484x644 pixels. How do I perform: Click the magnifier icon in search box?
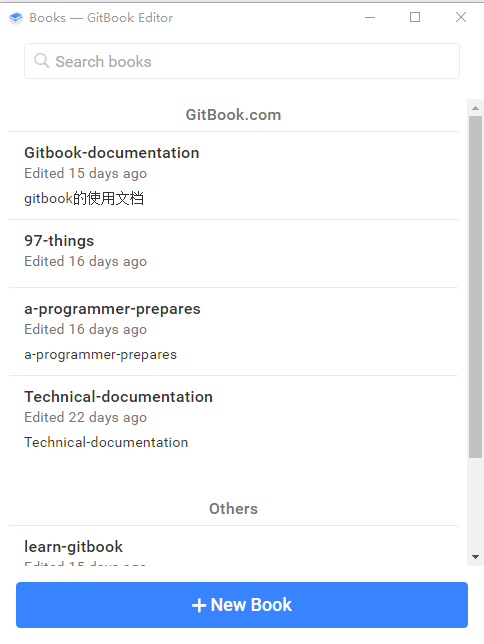[41, 61]
